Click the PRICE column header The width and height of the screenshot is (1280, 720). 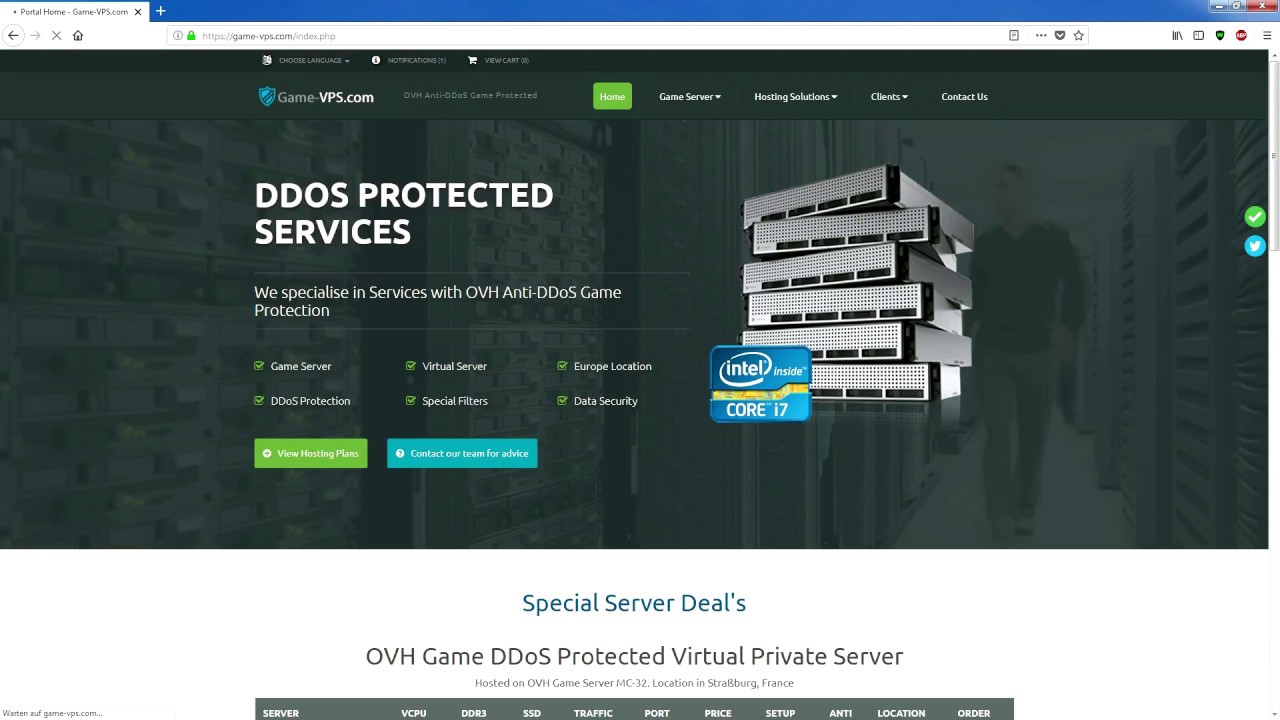718,713
